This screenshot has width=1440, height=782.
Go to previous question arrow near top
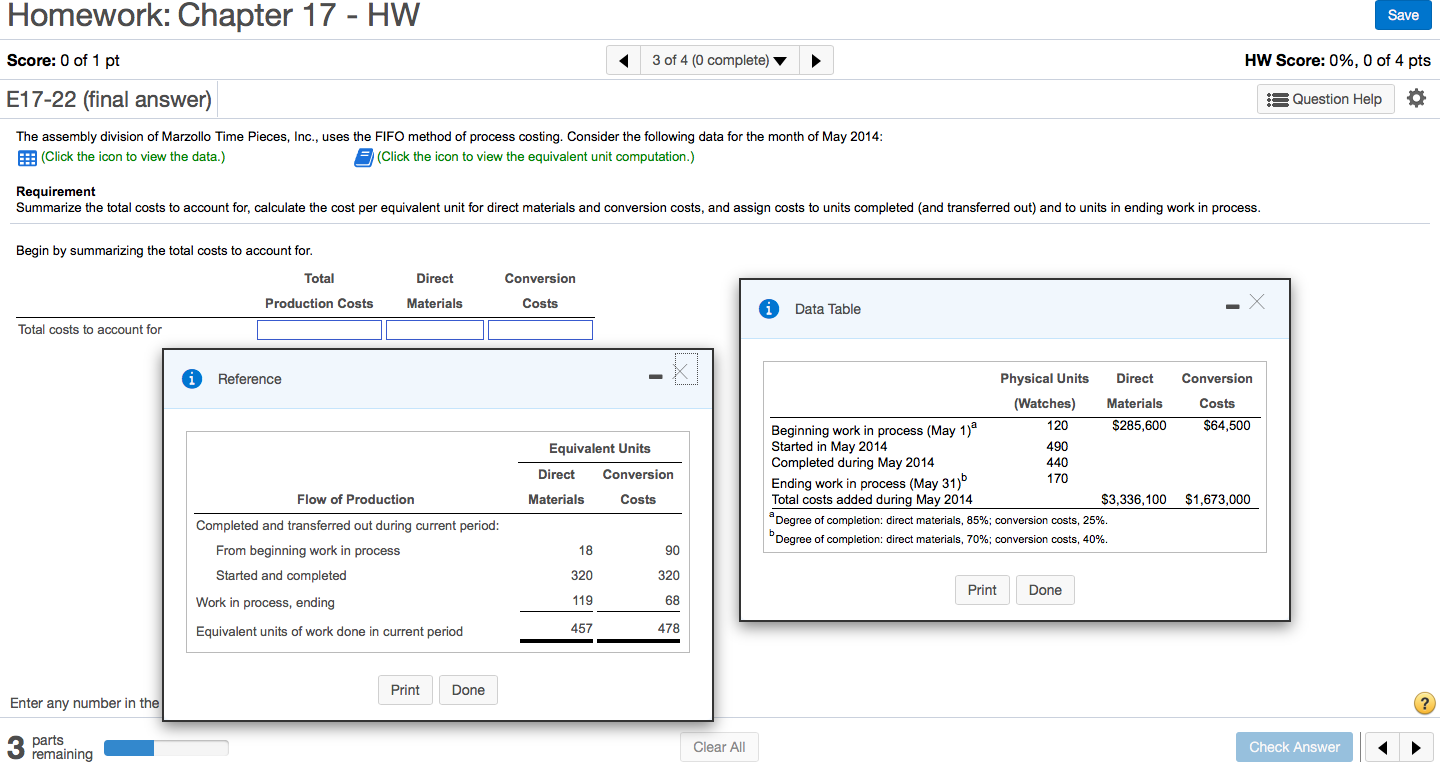(x=625, y=60)
